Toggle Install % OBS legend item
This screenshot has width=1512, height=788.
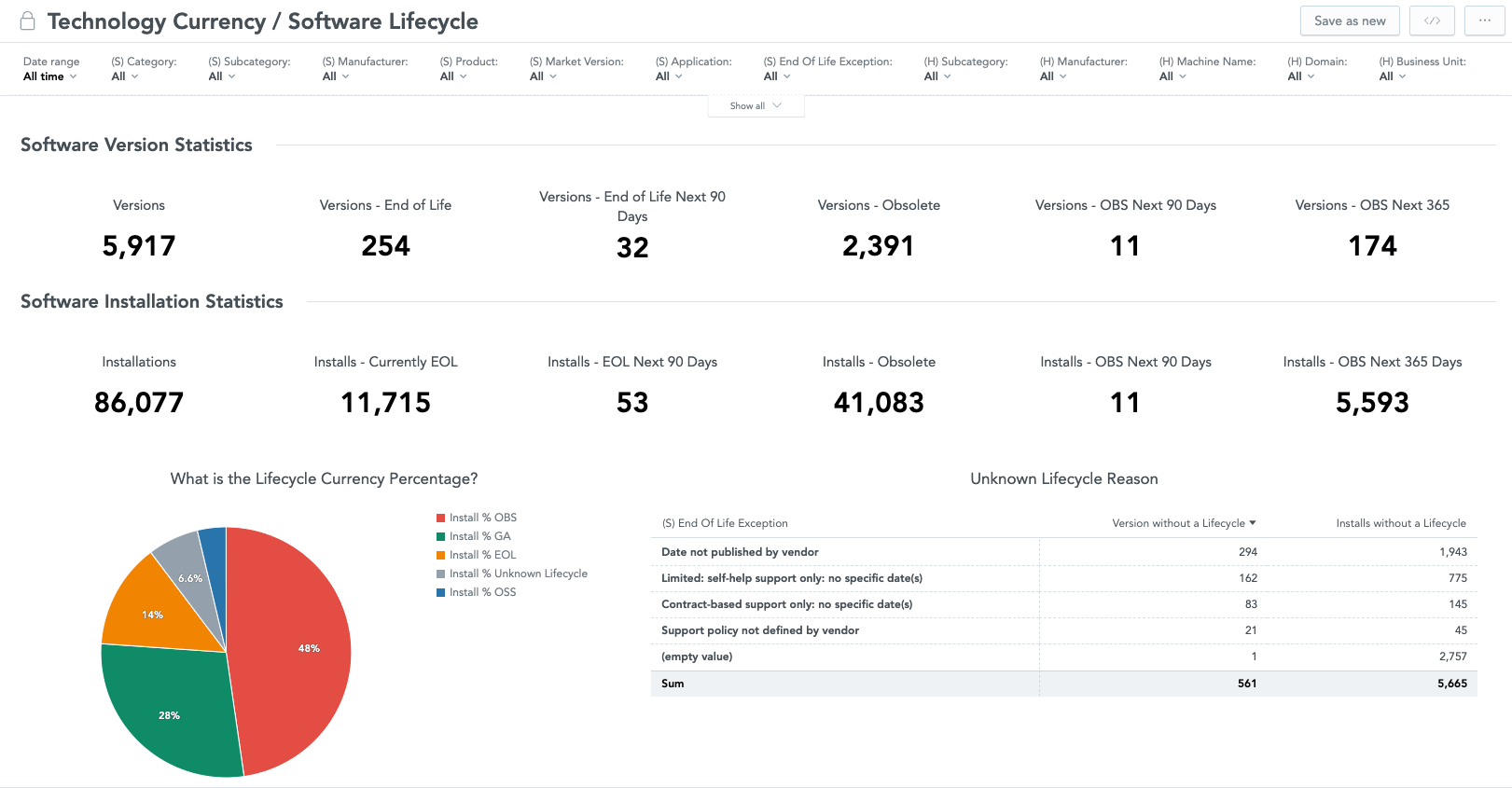(482, 518)
